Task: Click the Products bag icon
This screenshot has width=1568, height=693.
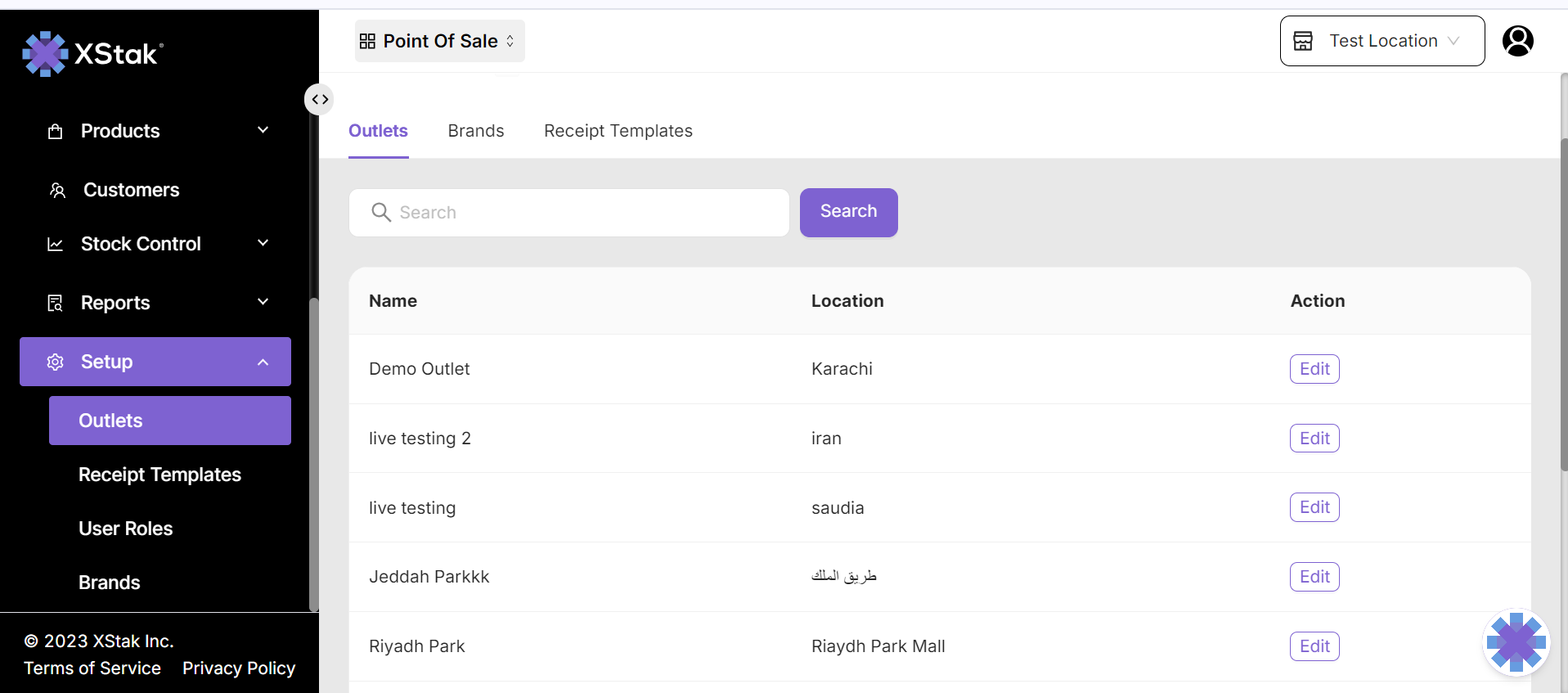Action: pos(56,132)
